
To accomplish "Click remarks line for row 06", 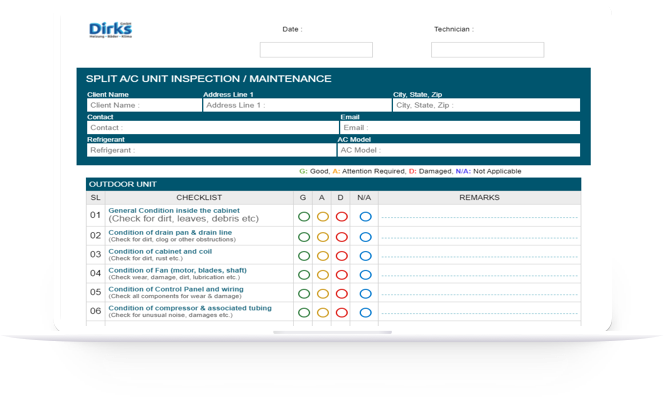I will pos(479,314).
